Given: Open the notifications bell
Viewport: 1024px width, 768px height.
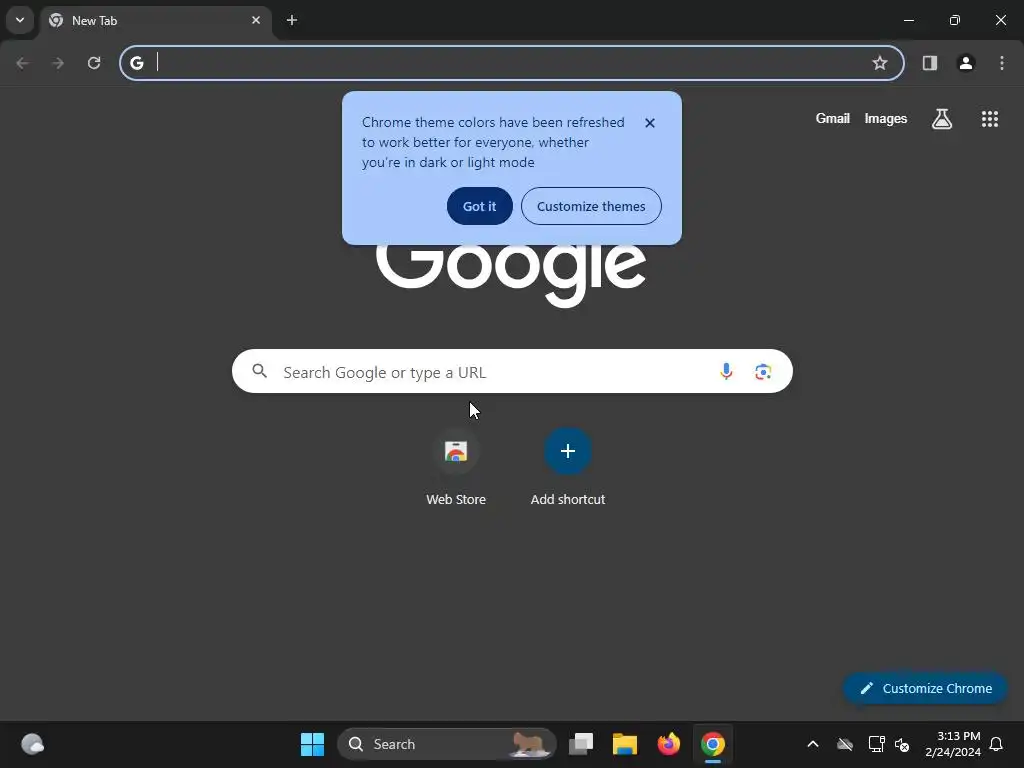Looking at the screenshot, I should pyautogui.click(x=996, y=744).
